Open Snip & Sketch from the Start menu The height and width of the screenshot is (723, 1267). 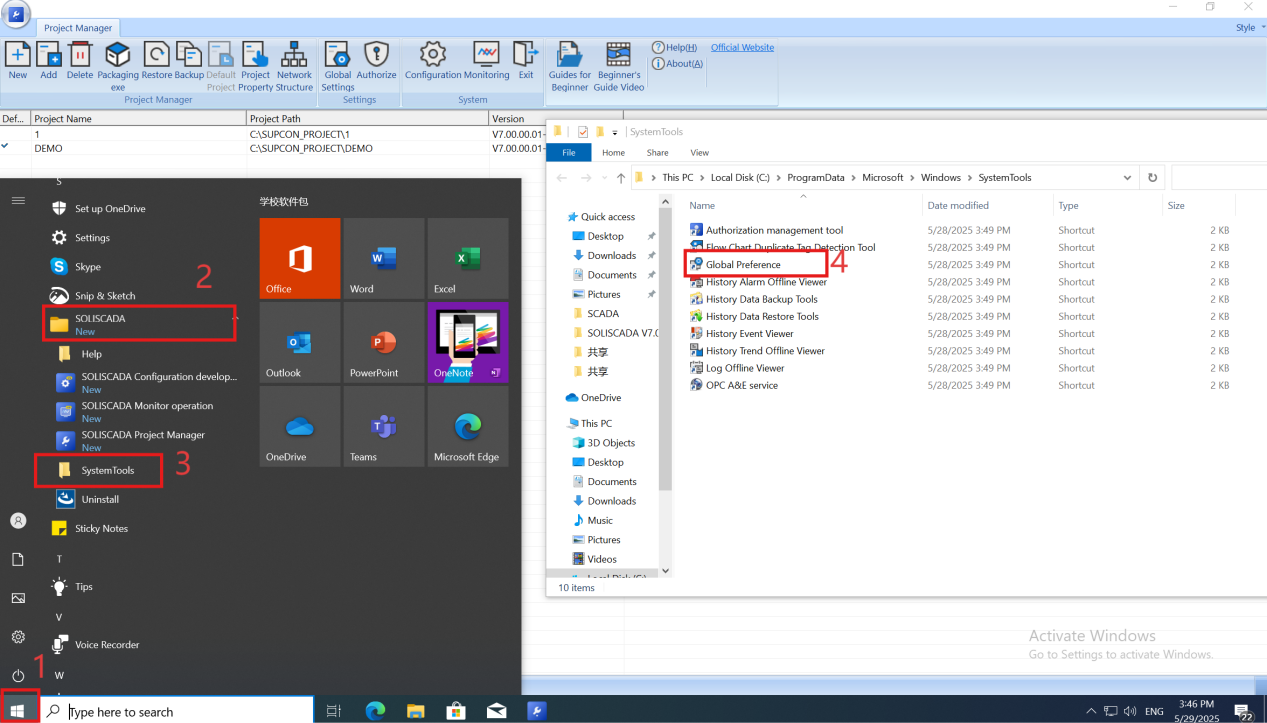(x=105, y=296)
